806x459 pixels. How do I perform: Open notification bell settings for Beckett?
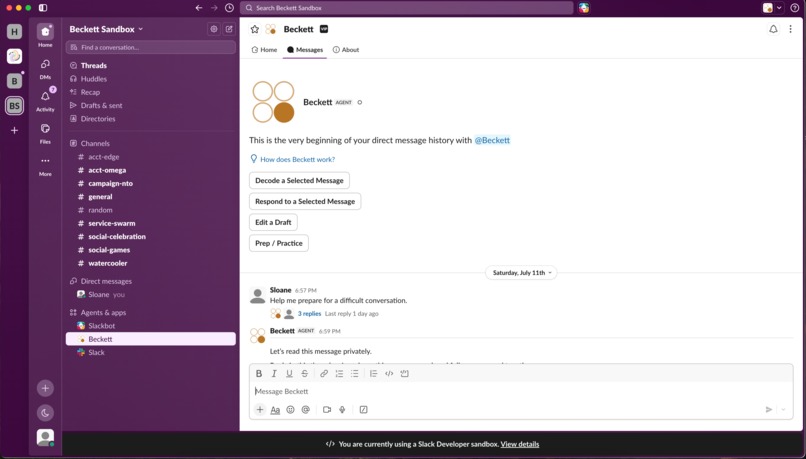[773, 29]
